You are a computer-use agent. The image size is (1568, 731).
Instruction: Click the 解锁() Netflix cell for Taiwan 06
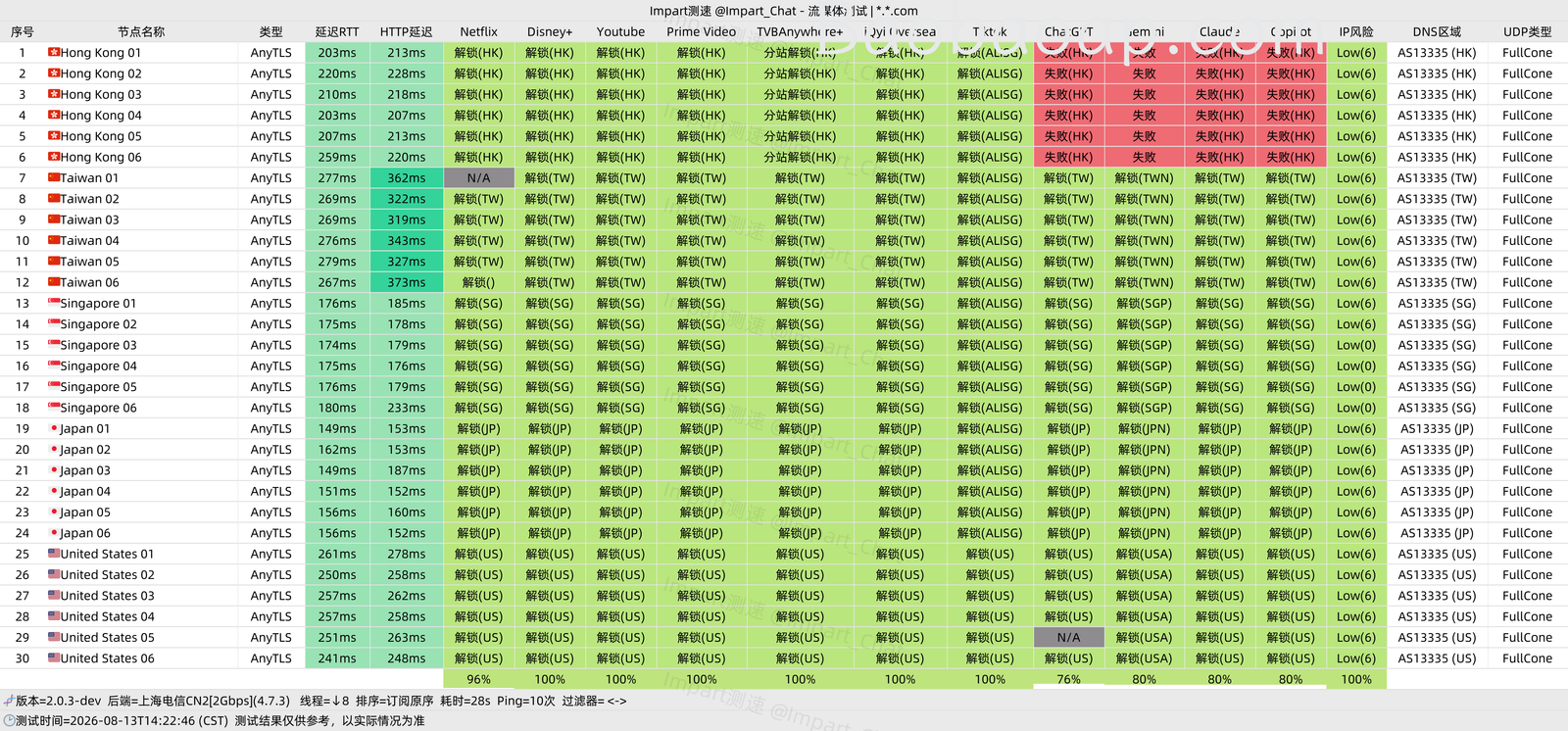click(478, 282)
